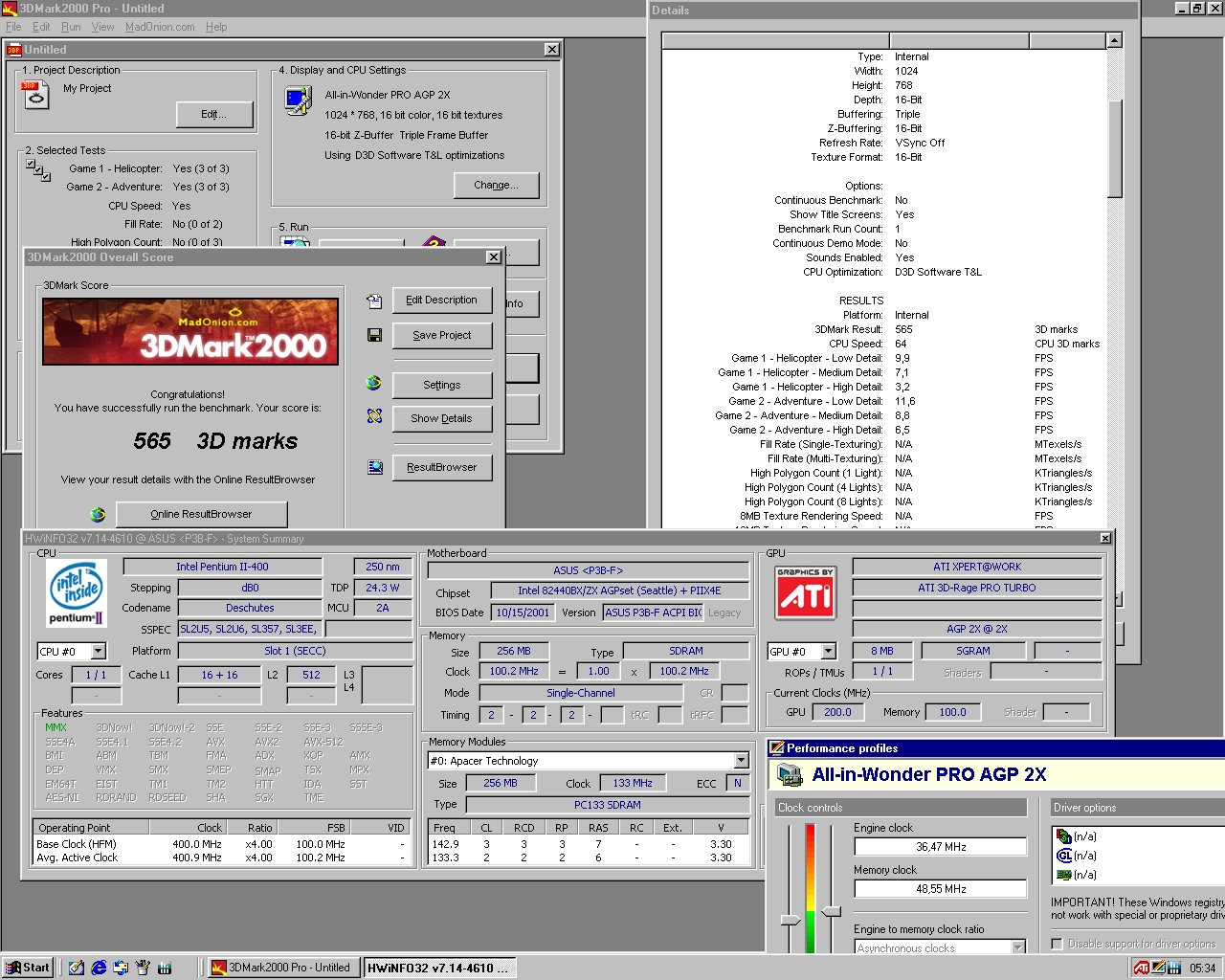Click the 3DMark2000 Pro title bar icon

[10, 9]
